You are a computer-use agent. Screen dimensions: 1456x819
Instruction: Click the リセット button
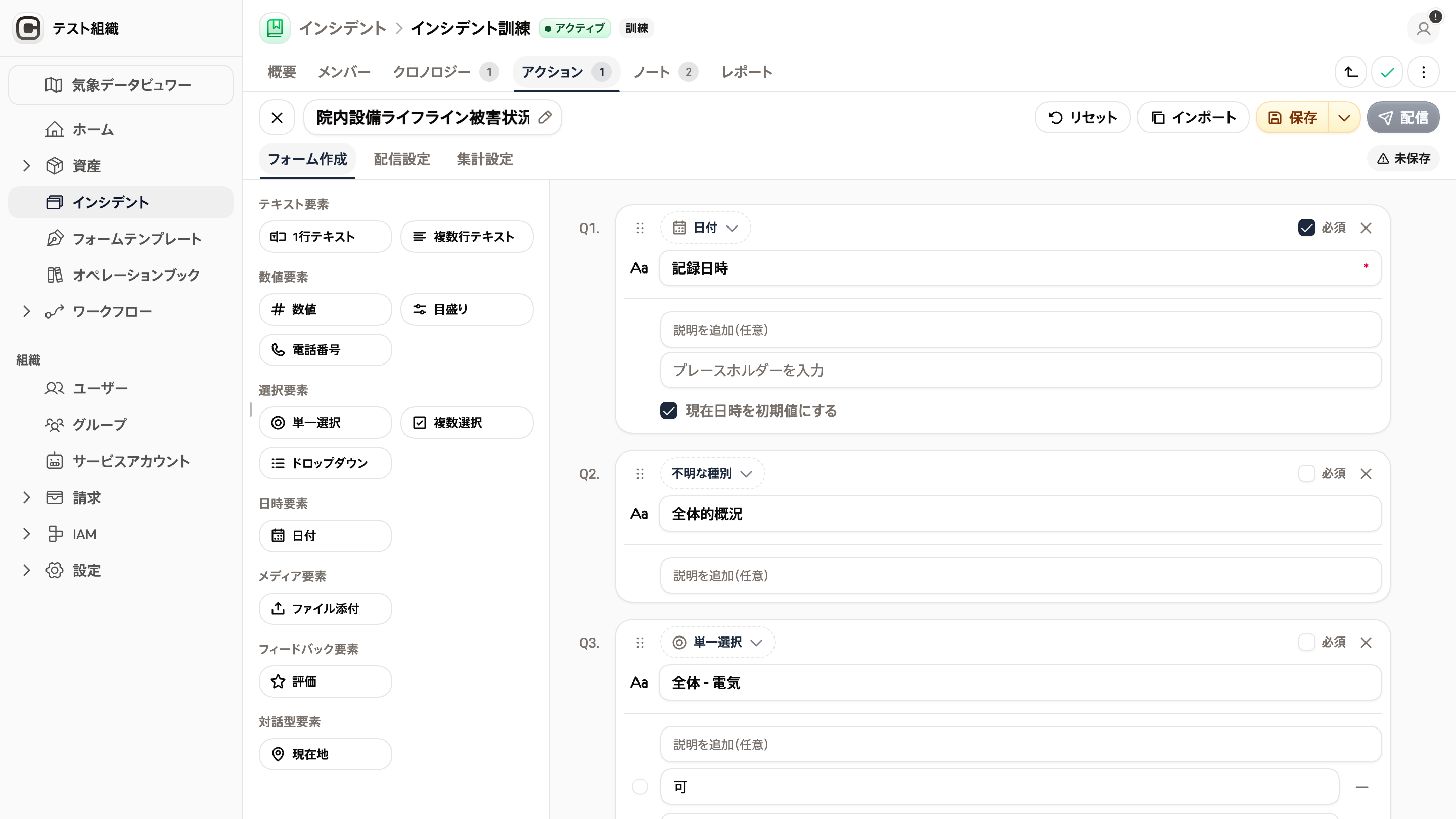pos(1082,118)
